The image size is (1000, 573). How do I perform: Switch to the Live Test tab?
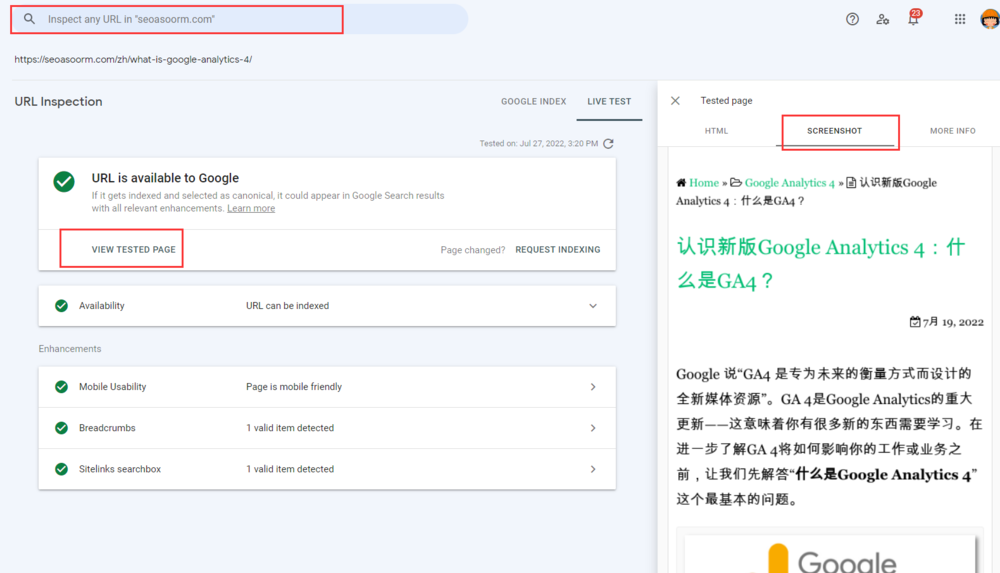tap(609, 101)
